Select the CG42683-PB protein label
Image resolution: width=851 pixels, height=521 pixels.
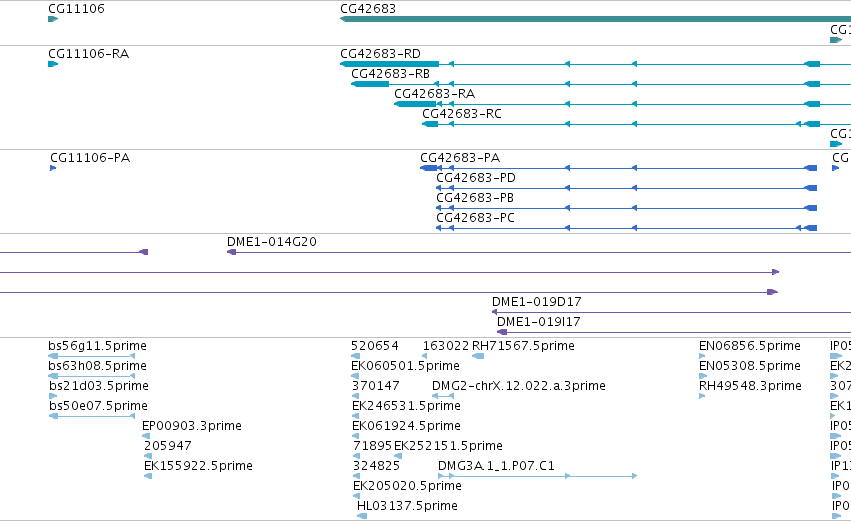click(475, 198)
